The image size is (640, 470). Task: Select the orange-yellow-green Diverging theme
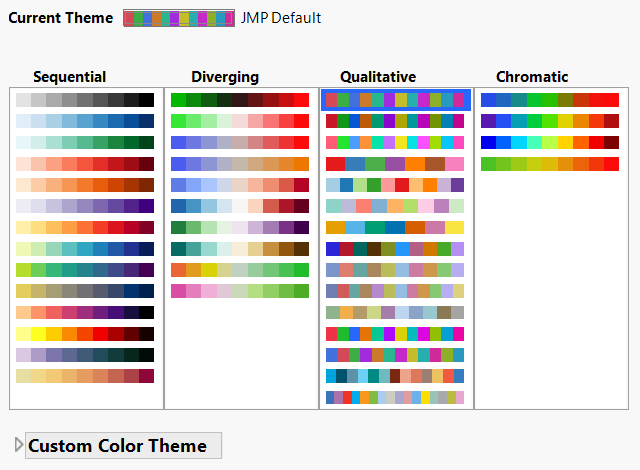pyautogui.click(x=240, y=270)
